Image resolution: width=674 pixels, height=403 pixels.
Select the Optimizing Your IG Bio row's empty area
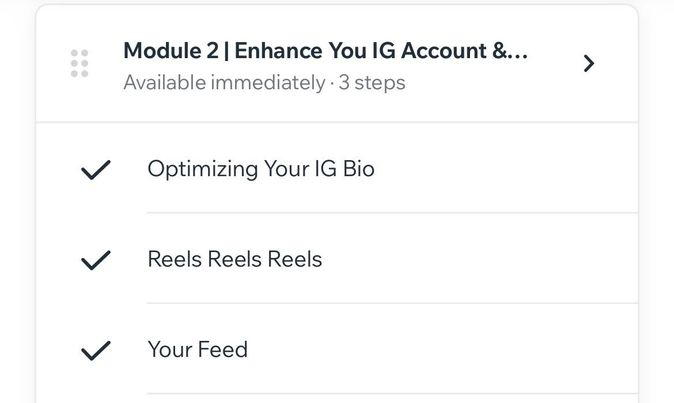point(506,169)
